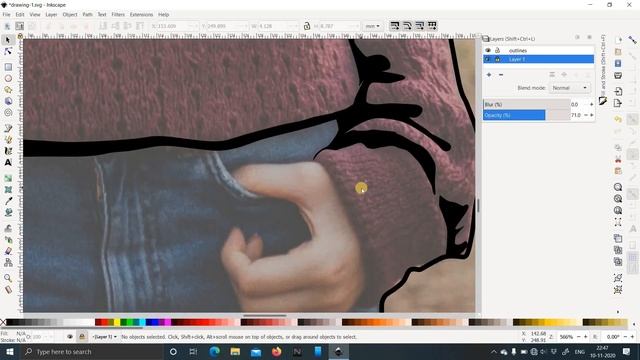Choose the Spray tool
Viewport: 640px width, 360px height.
click(8, 240)
